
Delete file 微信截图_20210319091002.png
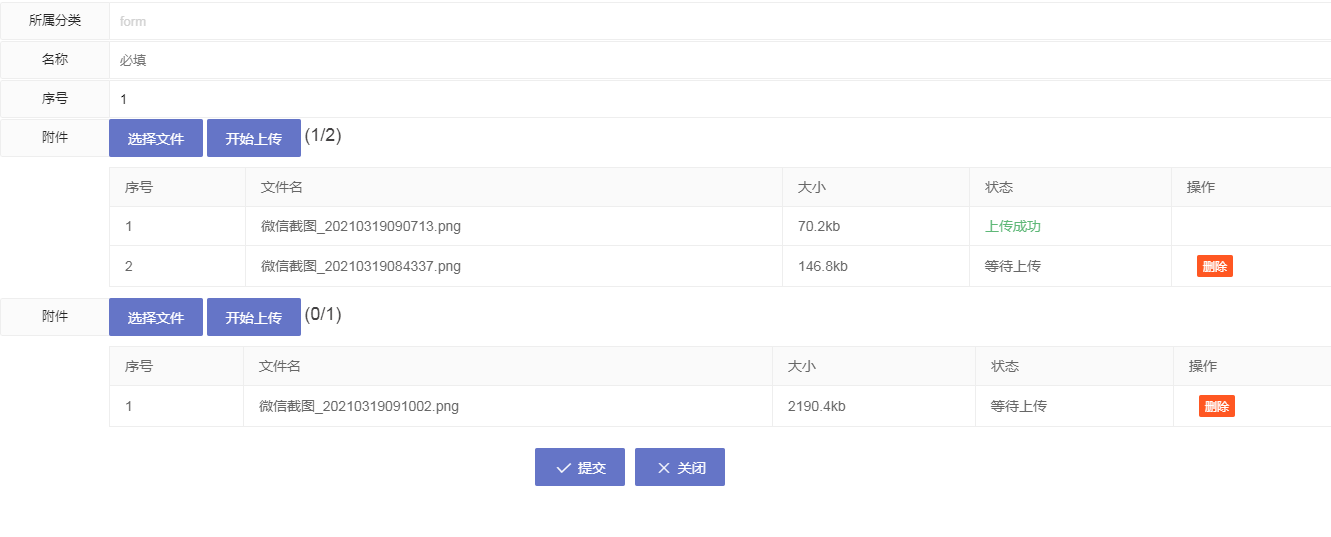coord(1217,406)
